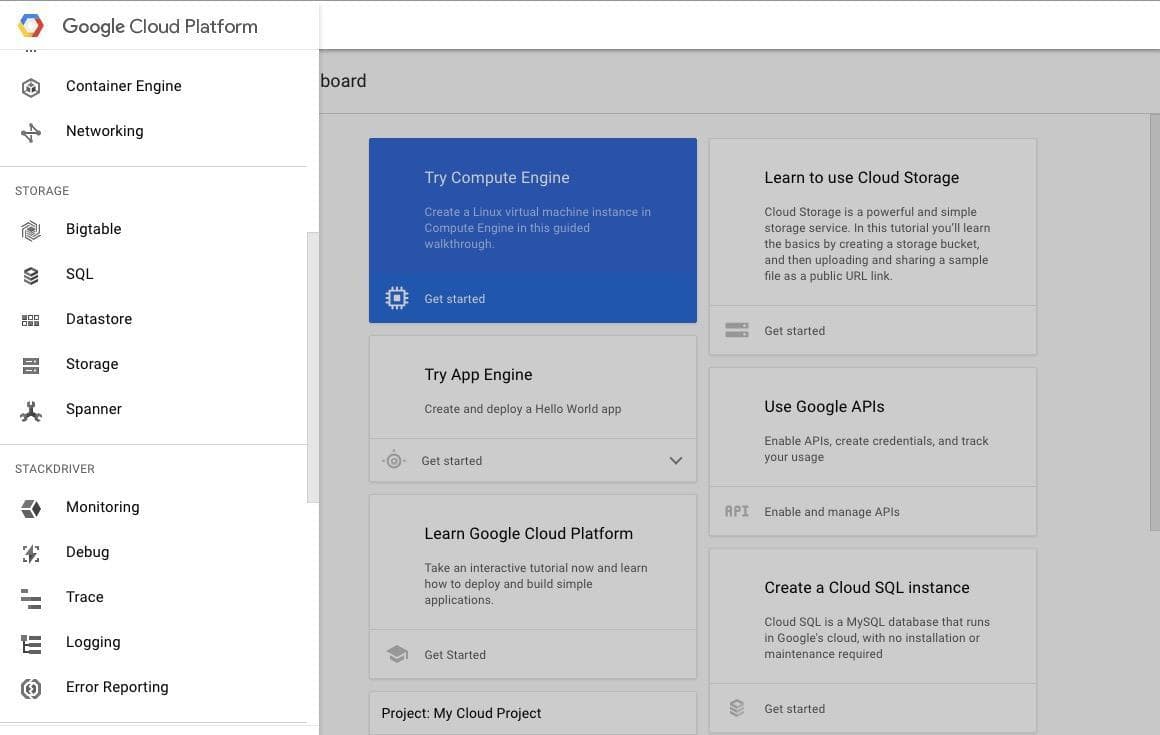1160x735 pixels.
Task: Click Get started on Cloud Storage card
Action: pyautogui.click(x=795, y=331)
